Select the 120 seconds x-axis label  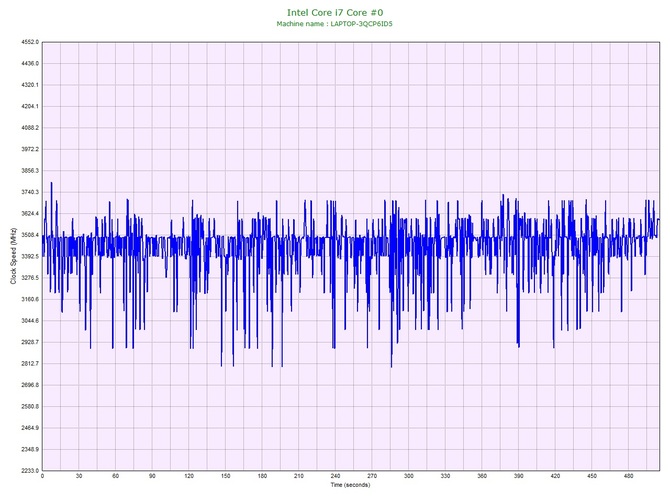189,476
